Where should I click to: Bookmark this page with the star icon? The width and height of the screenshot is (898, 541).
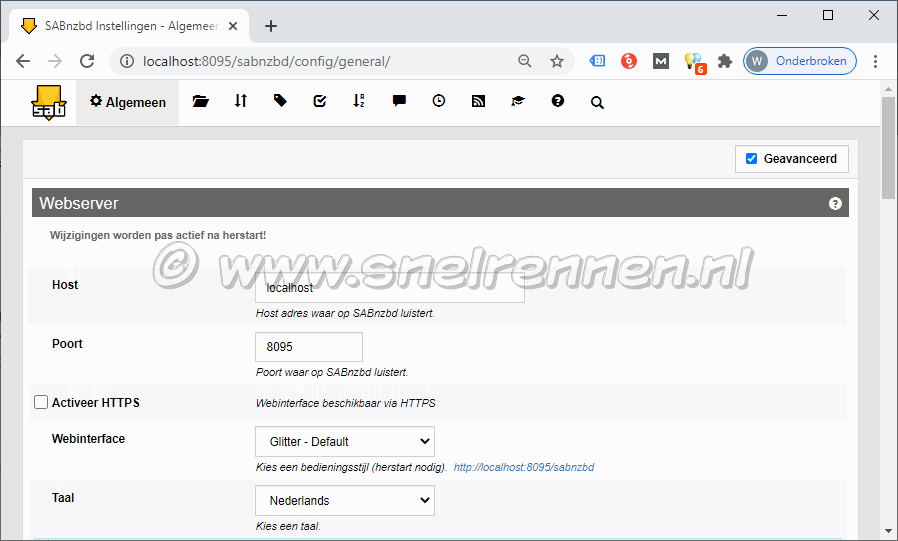click(557, 61)
